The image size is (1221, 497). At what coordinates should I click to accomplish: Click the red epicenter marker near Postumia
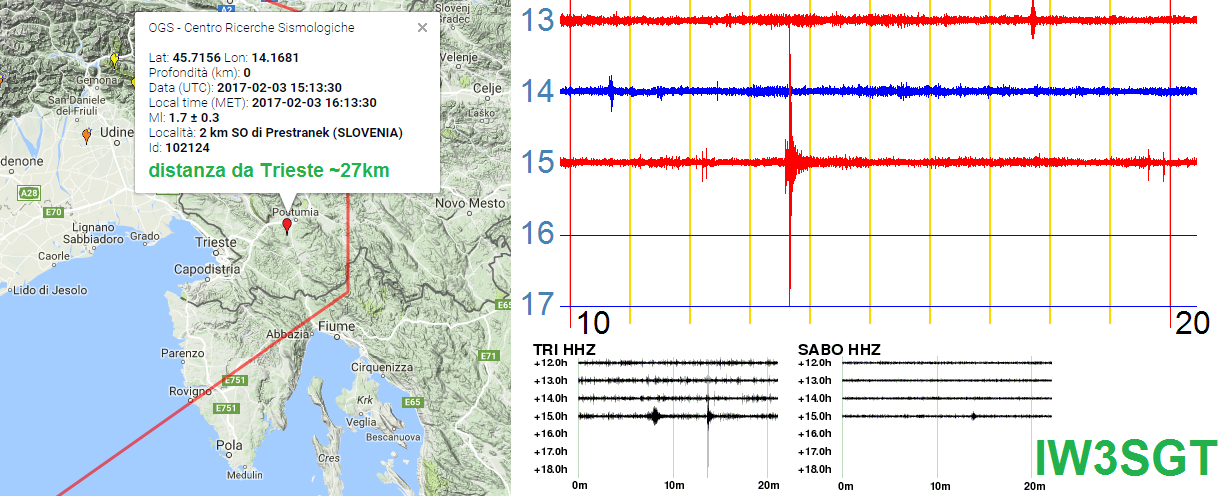(287, 225)
